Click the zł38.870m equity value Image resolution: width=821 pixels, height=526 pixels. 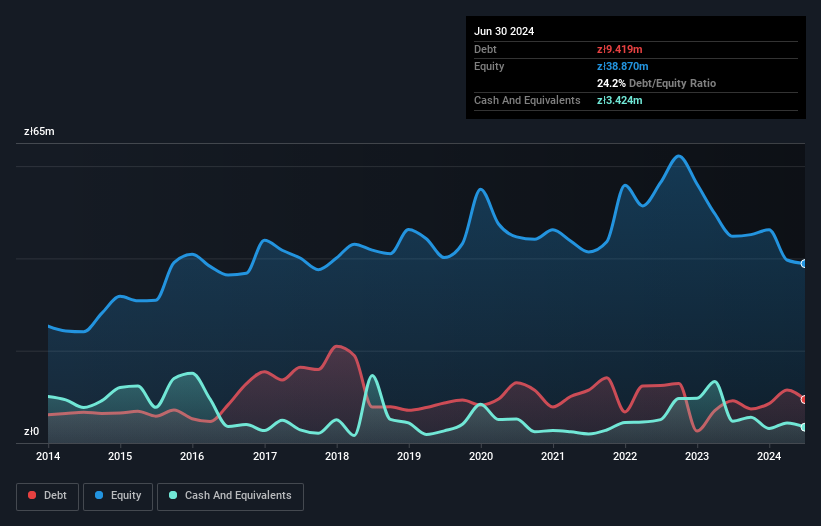(623, 66)
